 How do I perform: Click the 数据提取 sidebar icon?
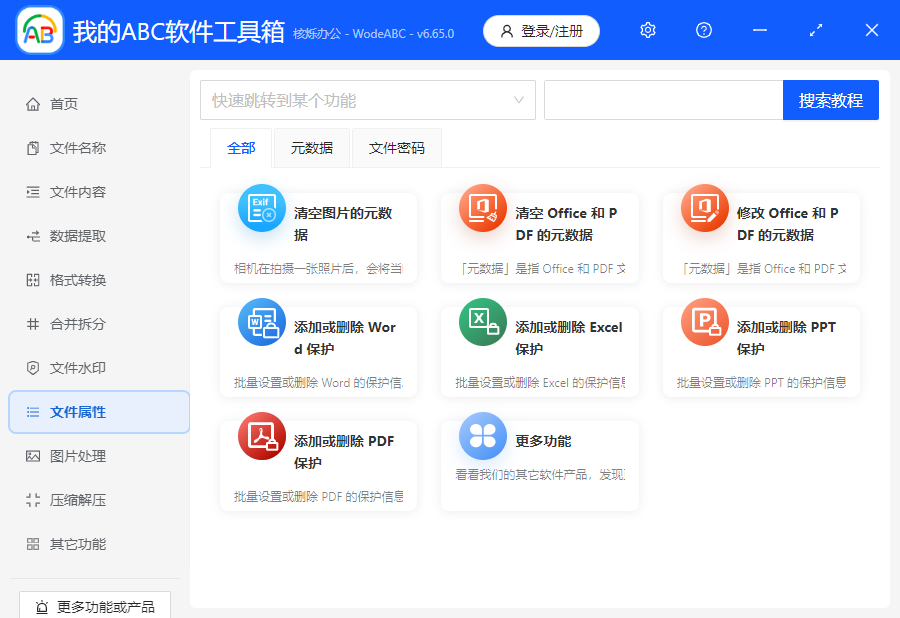[33, 236]
